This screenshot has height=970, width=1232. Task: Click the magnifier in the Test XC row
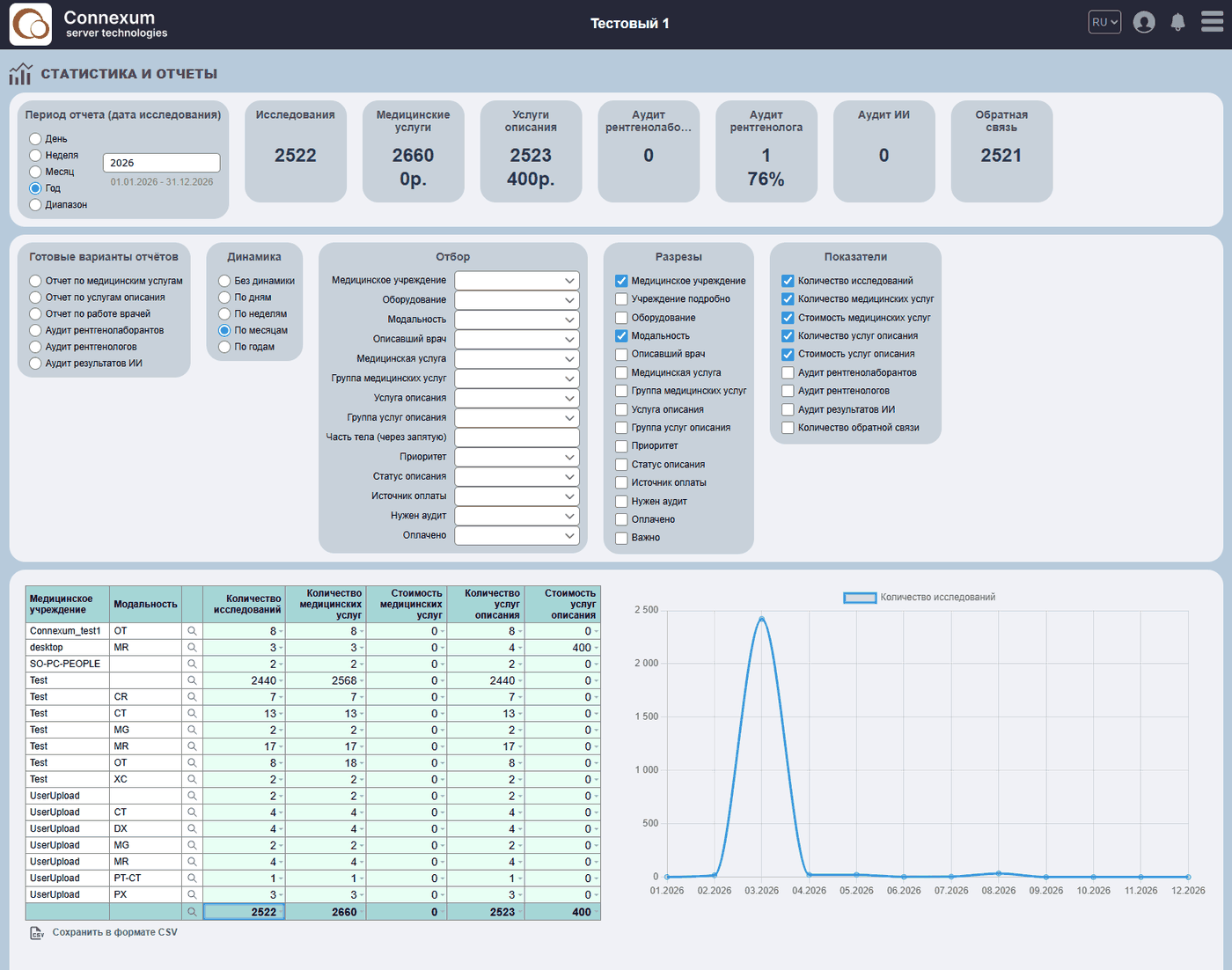[x=192, y=780]
